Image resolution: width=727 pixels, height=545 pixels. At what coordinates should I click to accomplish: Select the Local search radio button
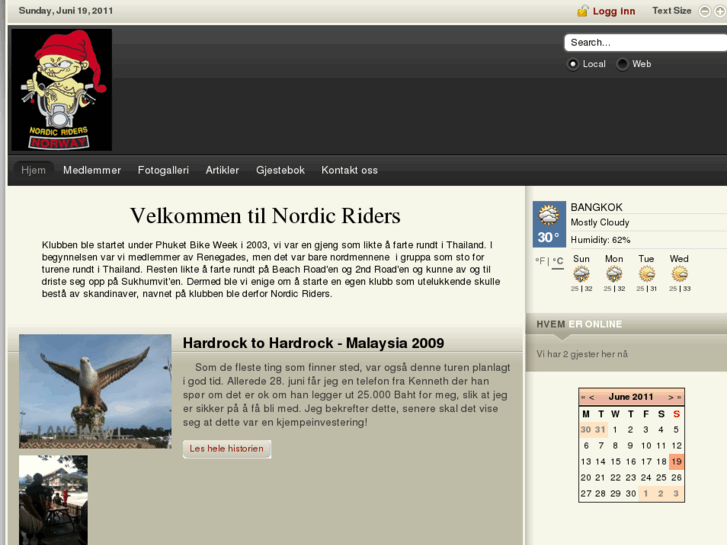point(573,64)
